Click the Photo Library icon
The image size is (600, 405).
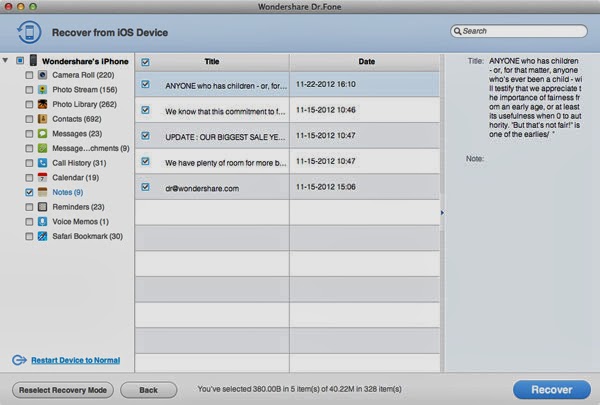(x=42, y=104)
